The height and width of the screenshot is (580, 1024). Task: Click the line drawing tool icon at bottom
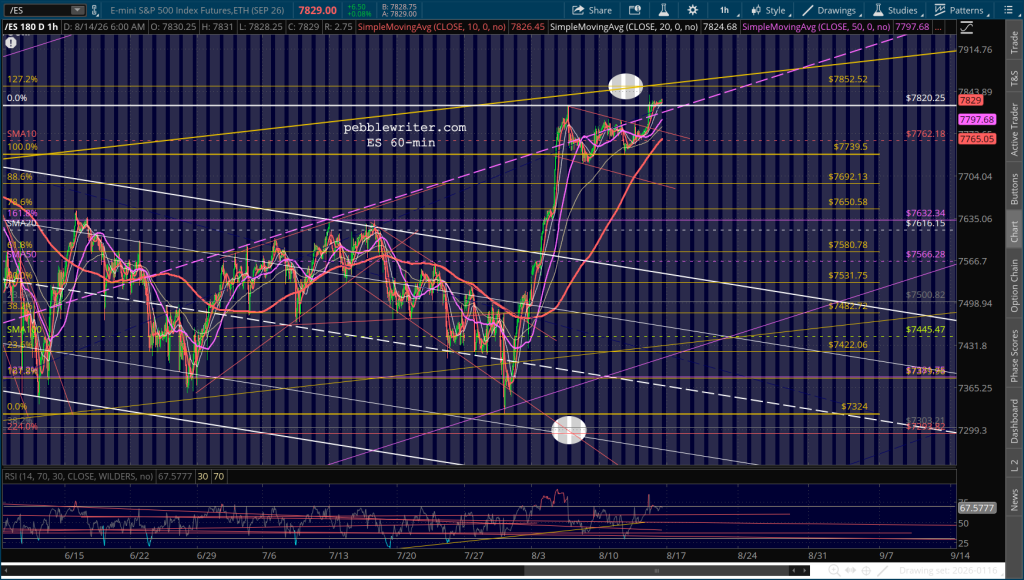coord(882,571)
